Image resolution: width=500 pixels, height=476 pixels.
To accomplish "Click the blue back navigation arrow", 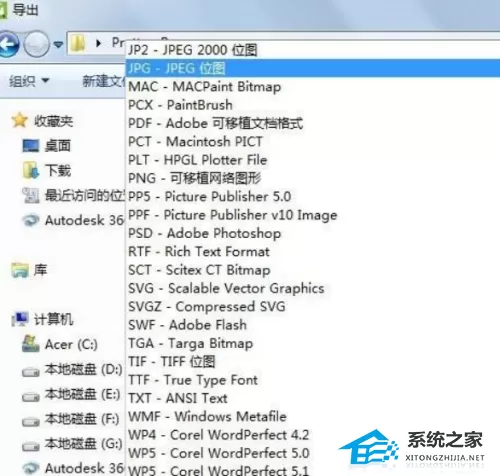I will coord(8,44).
